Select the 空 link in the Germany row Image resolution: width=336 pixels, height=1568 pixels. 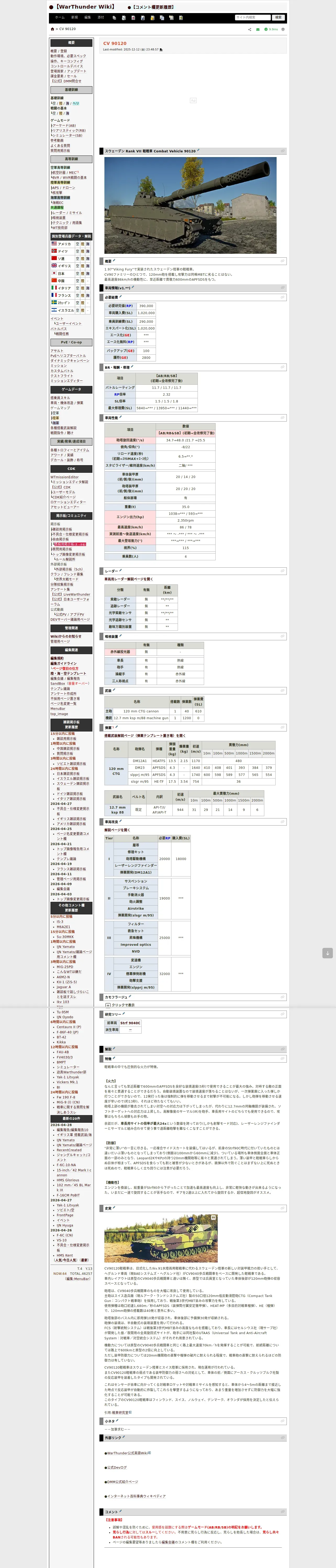tap(78, 251)
